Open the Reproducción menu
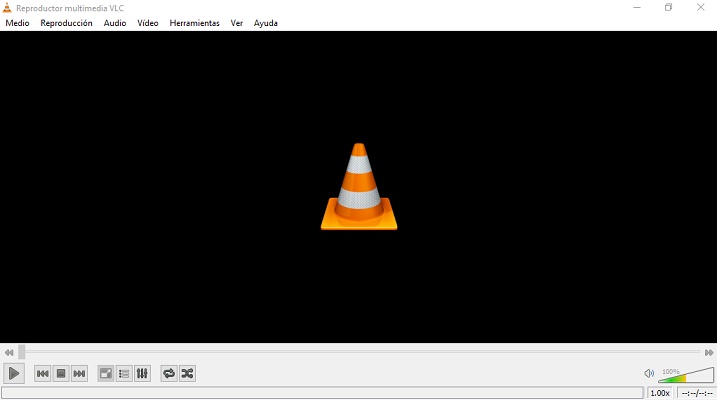The height and width of the screenshot is (400, 717). pyautogui.click(x=66, y=23)
